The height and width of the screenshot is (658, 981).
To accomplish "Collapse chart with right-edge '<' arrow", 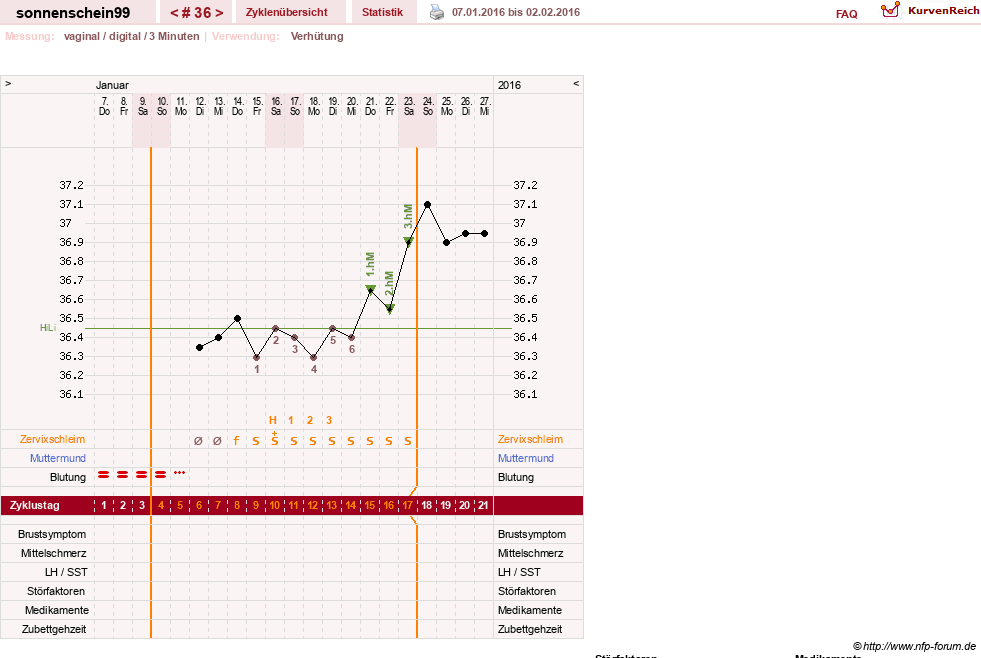I will [x=576, y=84].
